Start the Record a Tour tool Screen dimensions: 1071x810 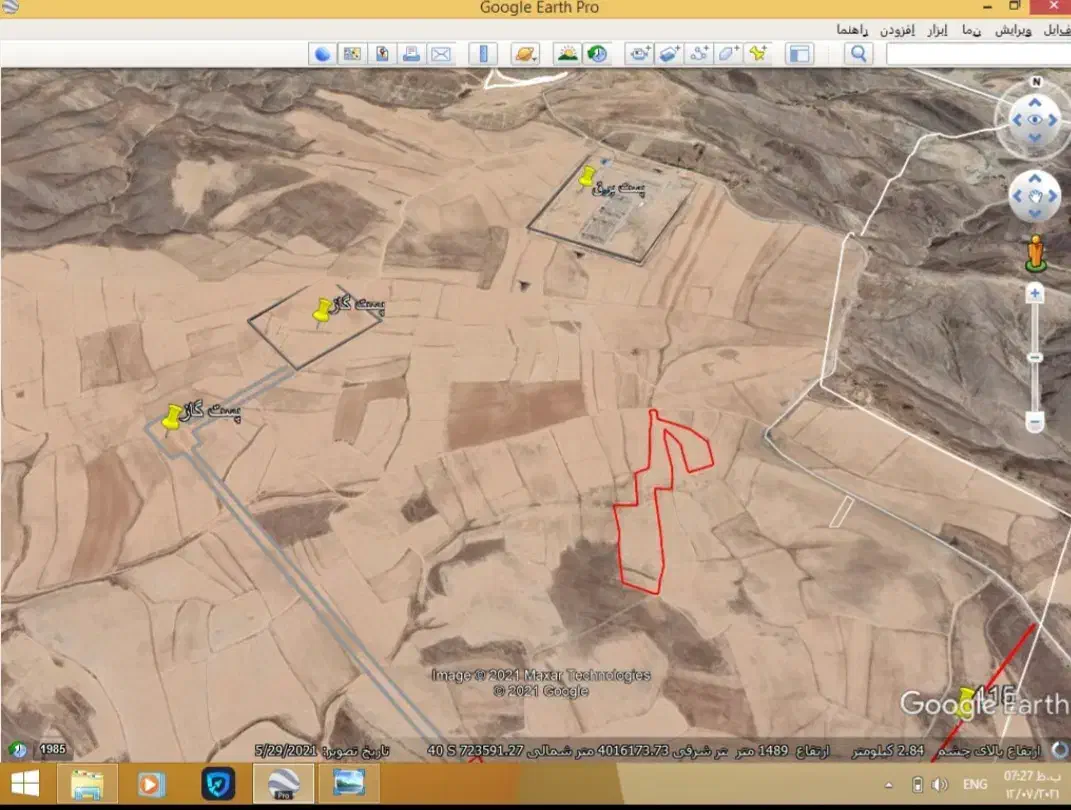coord(639,54)
